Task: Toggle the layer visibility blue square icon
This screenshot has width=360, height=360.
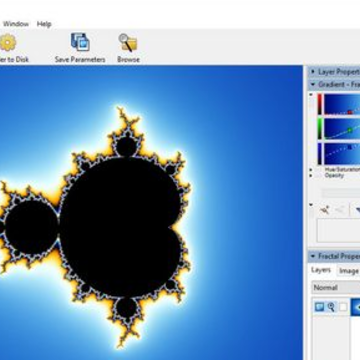Action: 319,307
